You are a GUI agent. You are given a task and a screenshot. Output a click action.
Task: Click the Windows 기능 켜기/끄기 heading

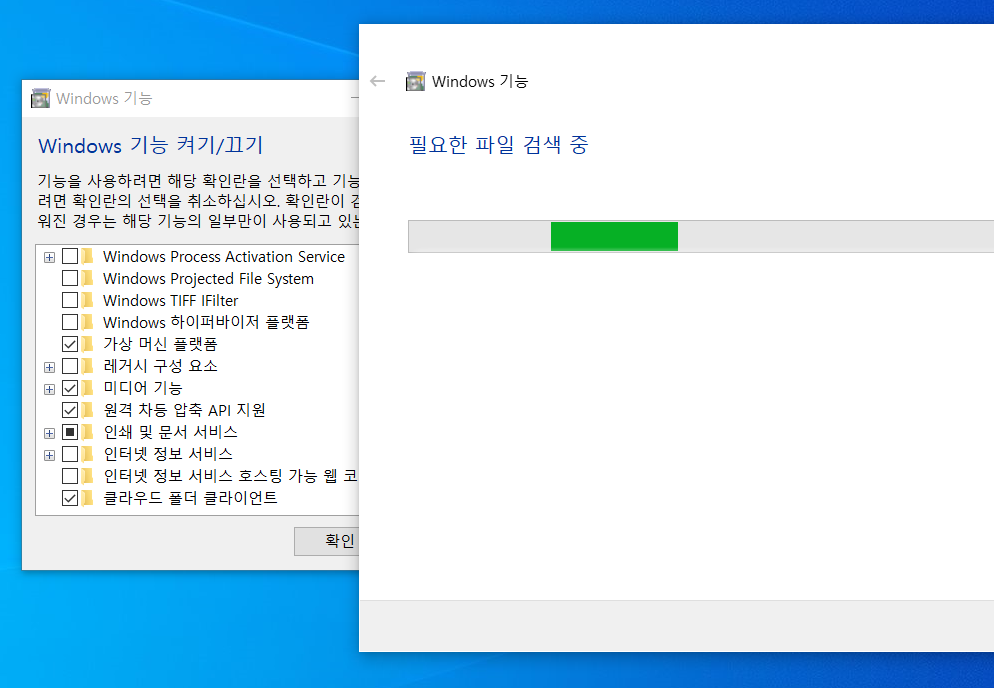(x=151, y=145)
